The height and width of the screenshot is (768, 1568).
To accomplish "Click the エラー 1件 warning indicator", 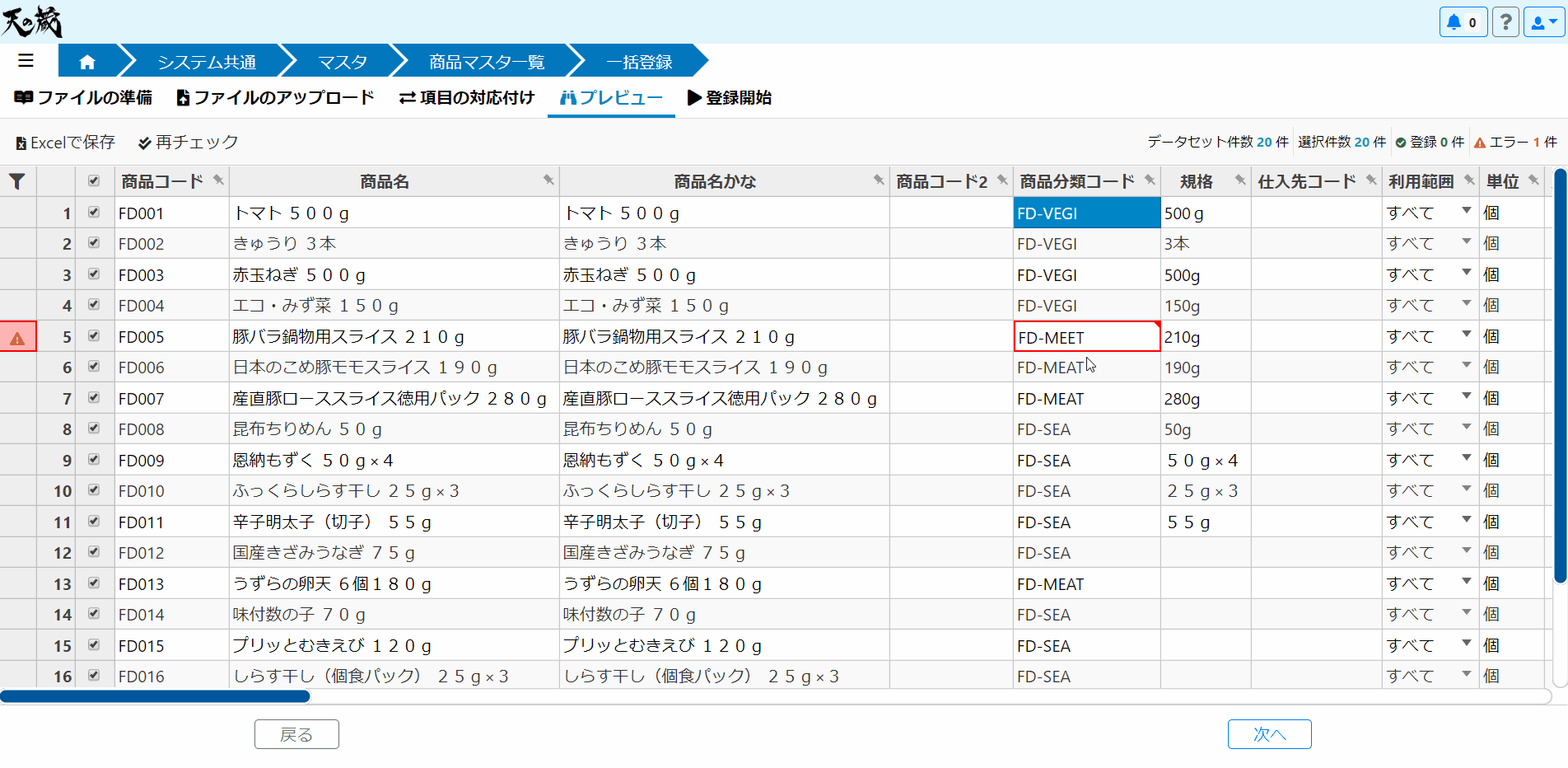I will coord(1515,142).
